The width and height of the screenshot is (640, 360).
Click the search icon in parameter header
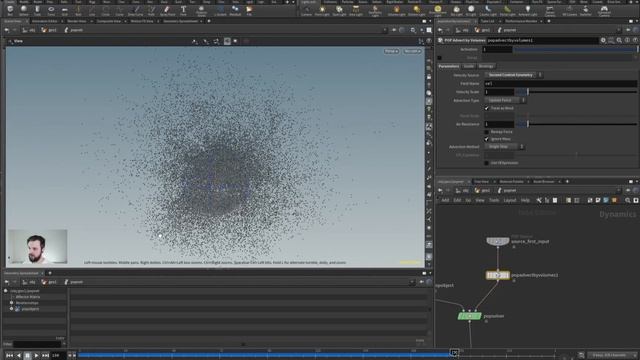[x=619, y=40]
